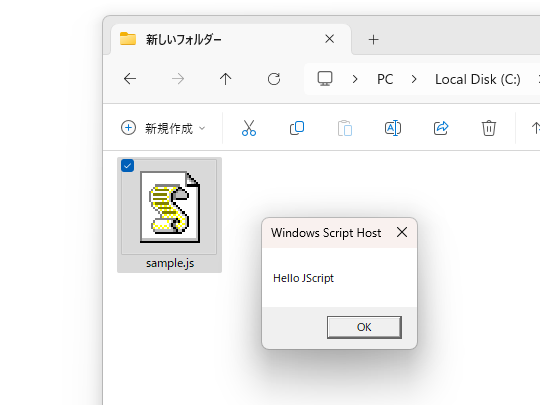Image resolution: width=540 pixels, height=405 pixels.
Task: Close the Windows Script Host dialog
Action: pyautogui.click(x=402, y=232)
